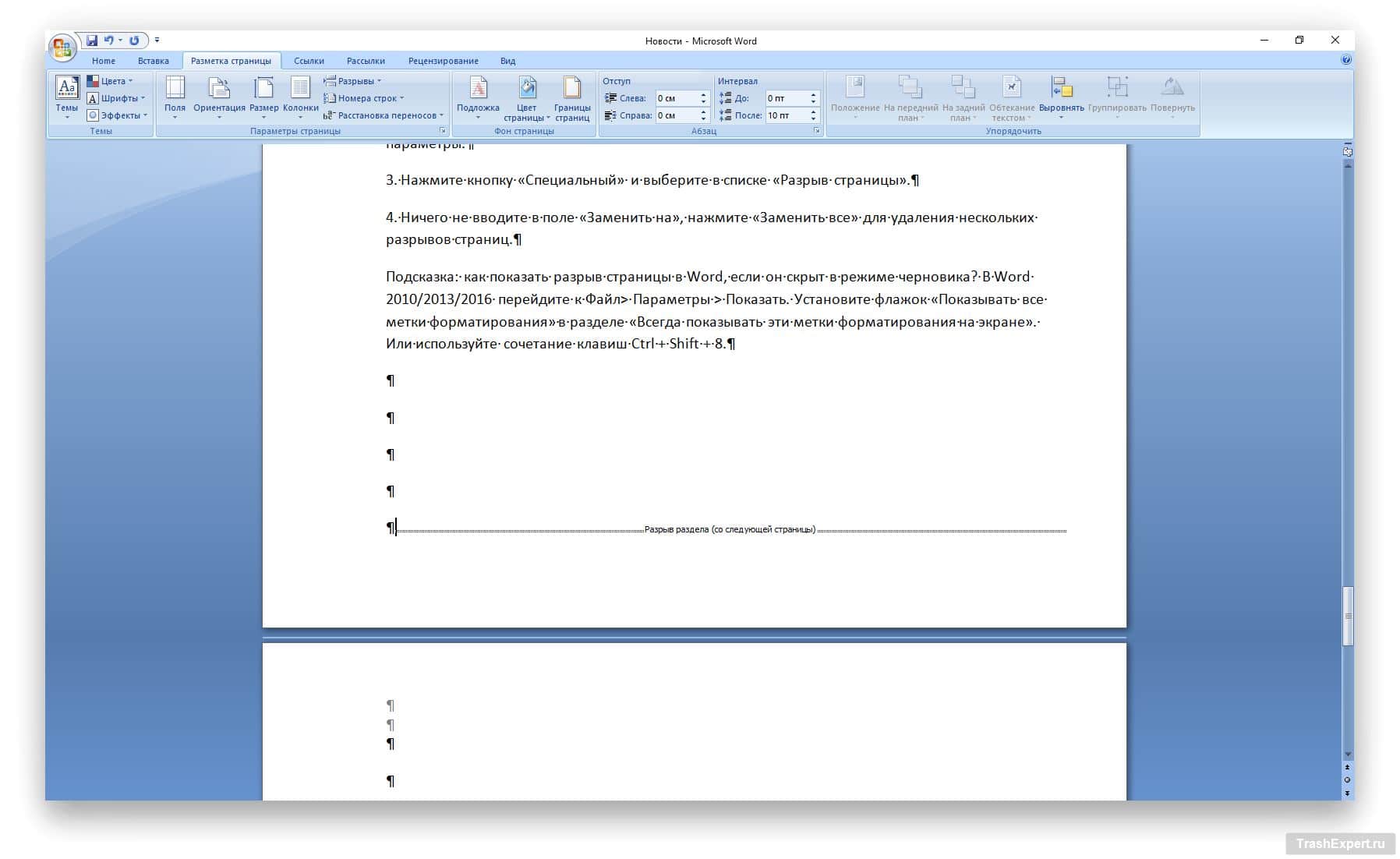
Task: Click the Next page double-arrow button
Action: (1348, 793)
